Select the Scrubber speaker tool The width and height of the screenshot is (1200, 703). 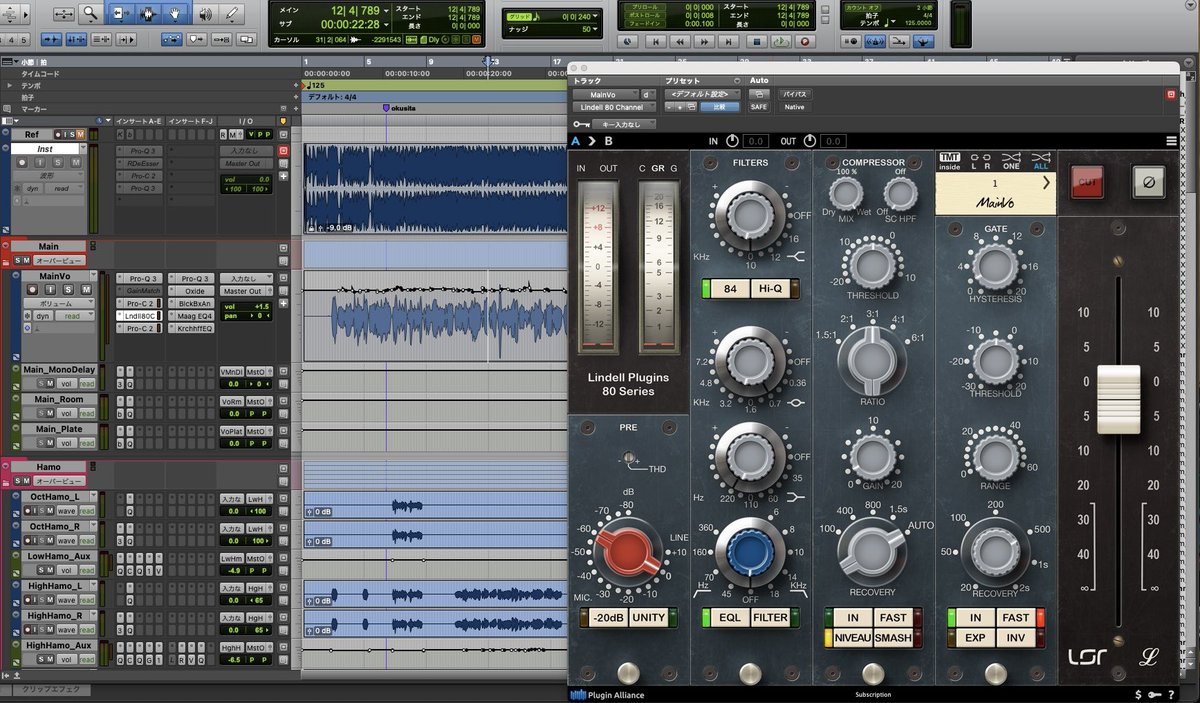(206, 14)
